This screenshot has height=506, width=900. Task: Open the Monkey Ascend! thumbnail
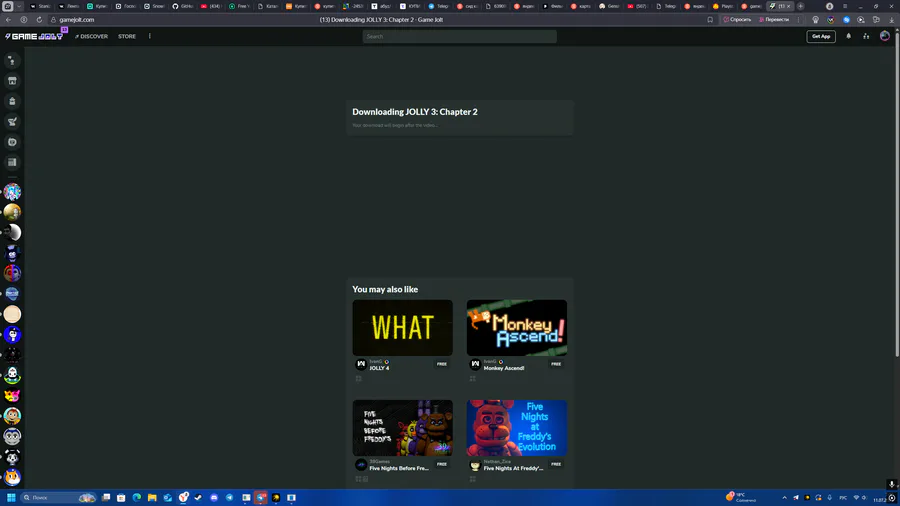coord(517,328)
